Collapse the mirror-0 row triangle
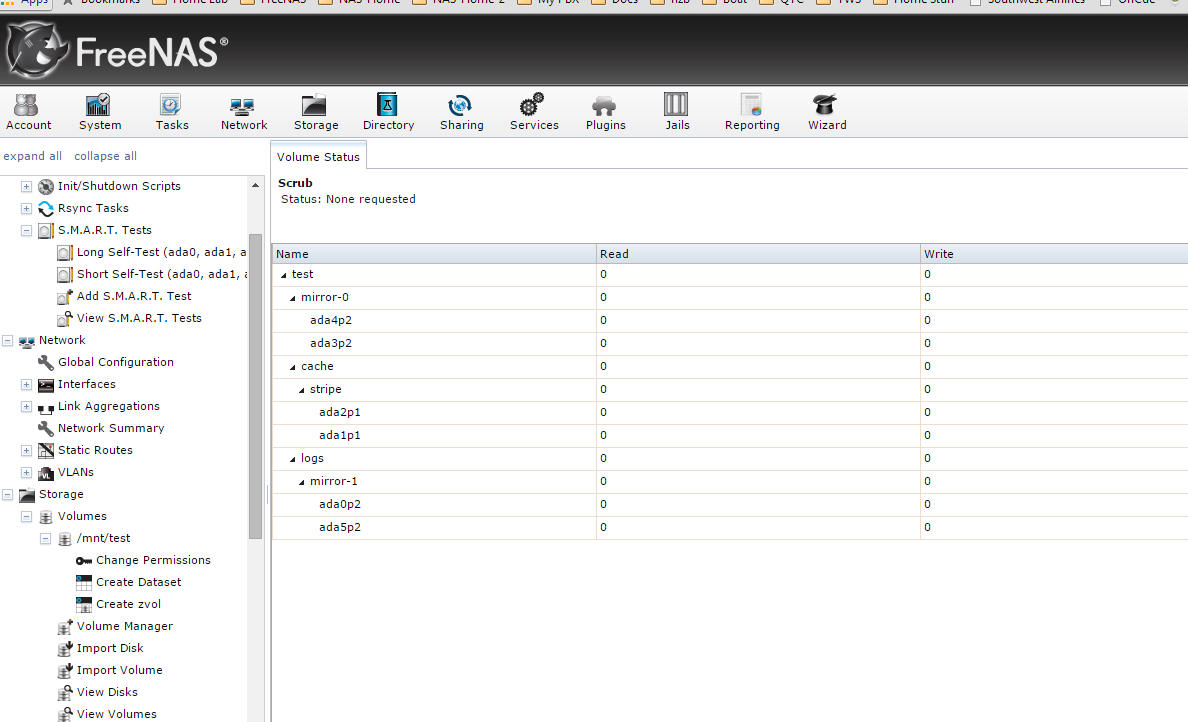The image size is (1188, 722). pyautogui.click(x=293, y=298)
